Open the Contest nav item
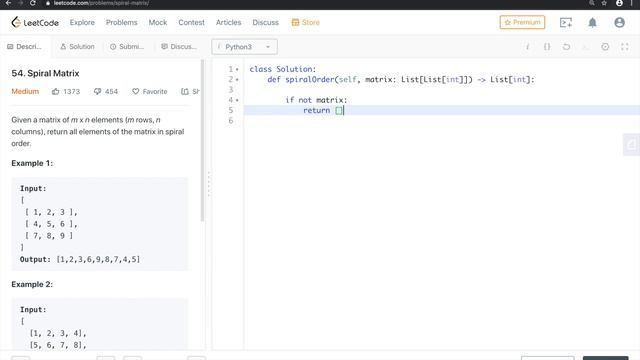 click(x=191, y=22)
